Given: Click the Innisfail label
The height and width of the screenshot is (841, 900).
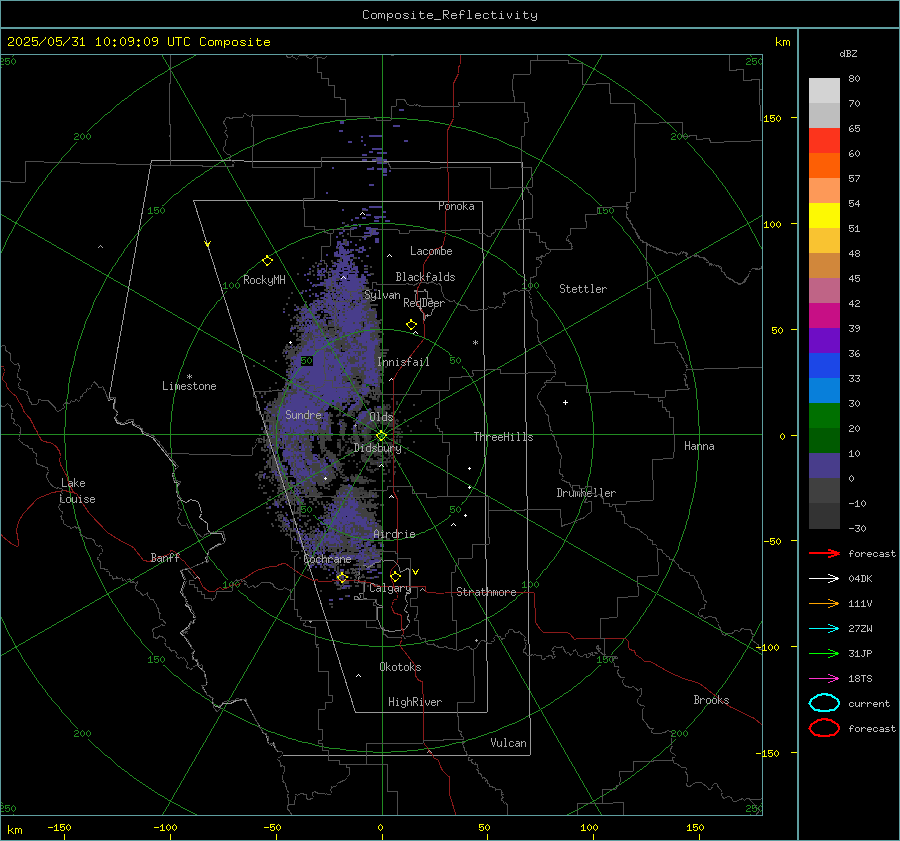Looking at the screenshot, I should point(403,362).
